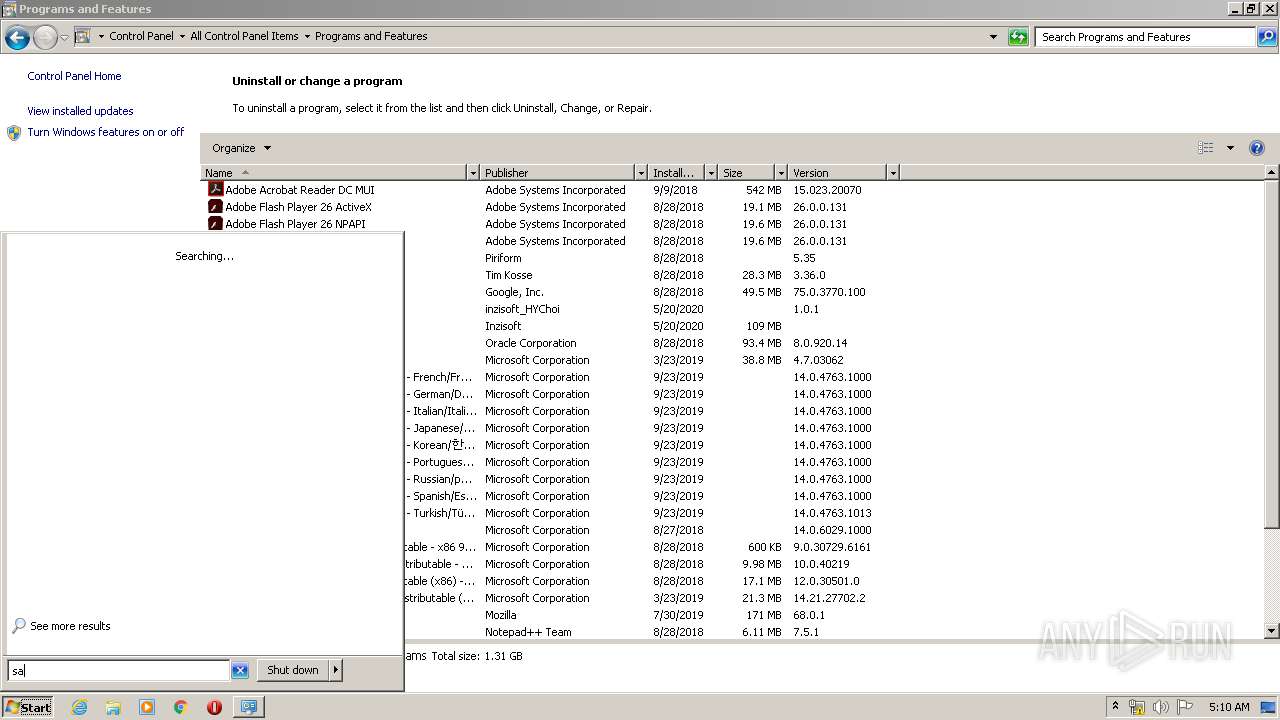The width and height of the screenshot is (1280, 720).
Task: Open recent pages dropdown beside Forward
Action: [x=64, y=37]
